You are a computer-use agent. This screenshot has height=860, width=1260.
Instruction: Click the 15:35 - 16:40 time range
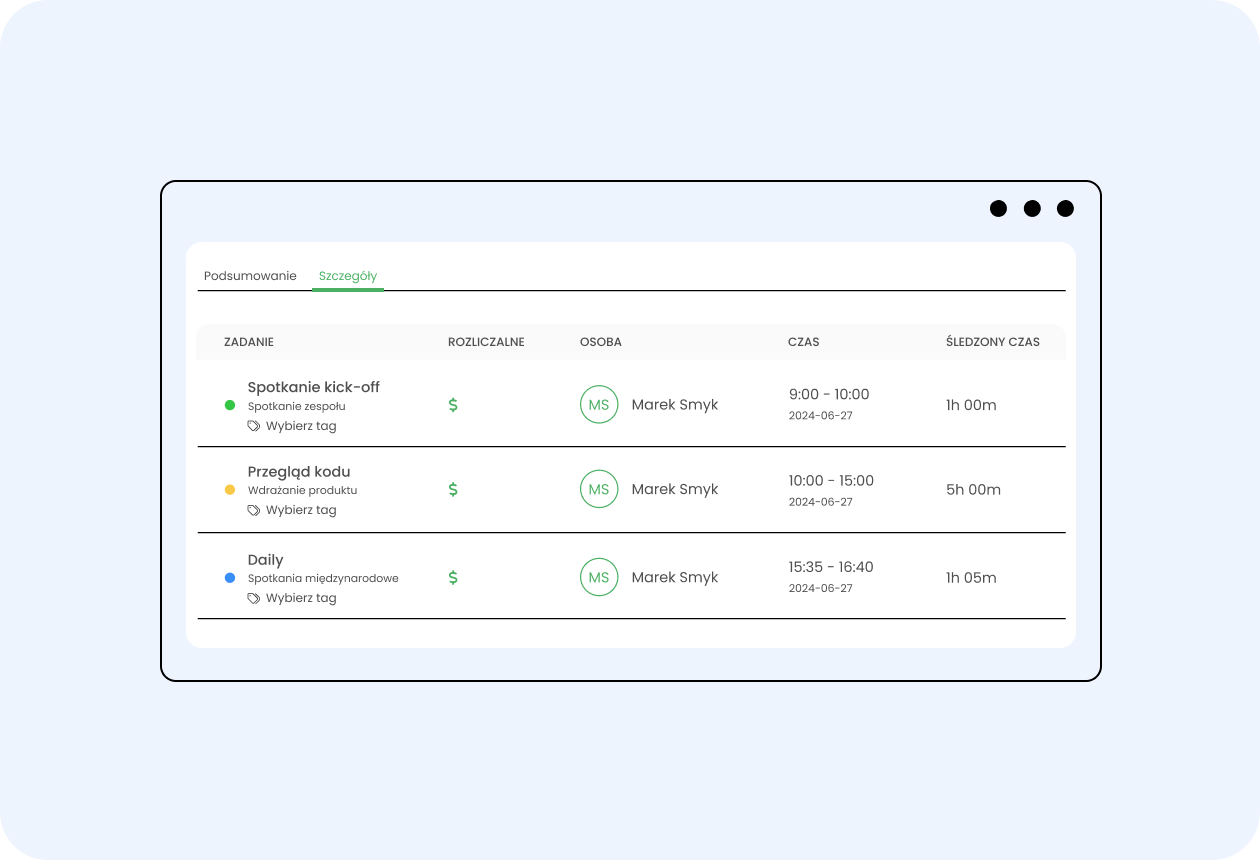pos(831,567)
